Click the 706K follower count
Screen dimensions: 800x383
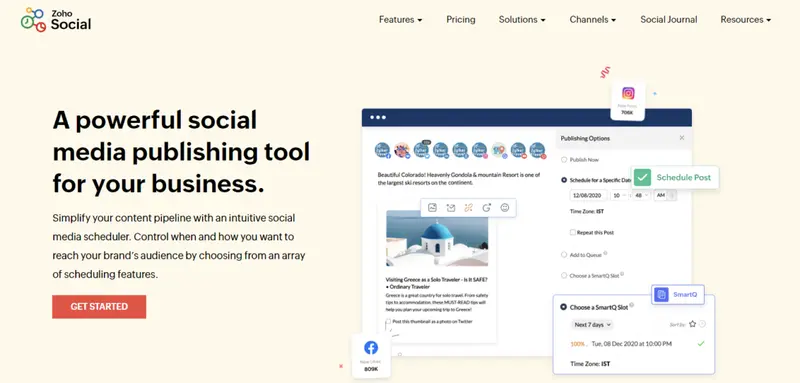(627, 112)
